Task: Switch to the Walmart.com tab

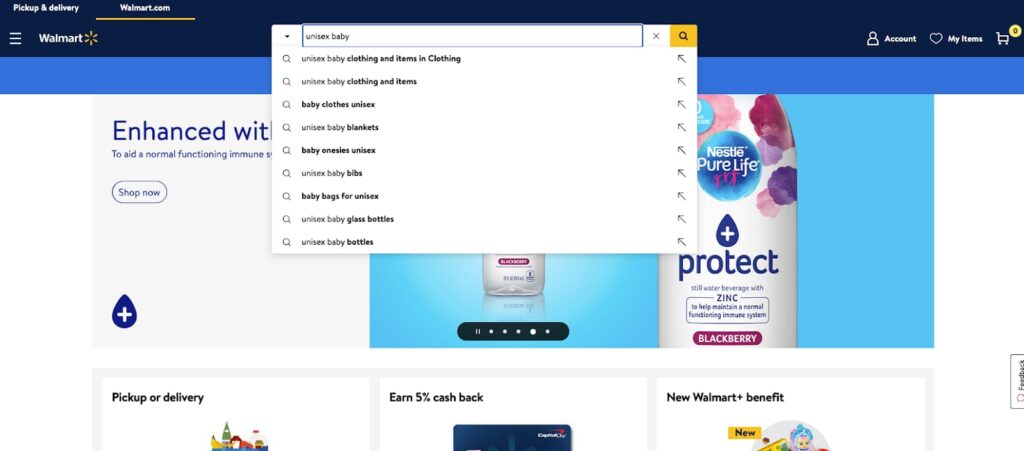Action: (x=145, y=8)
